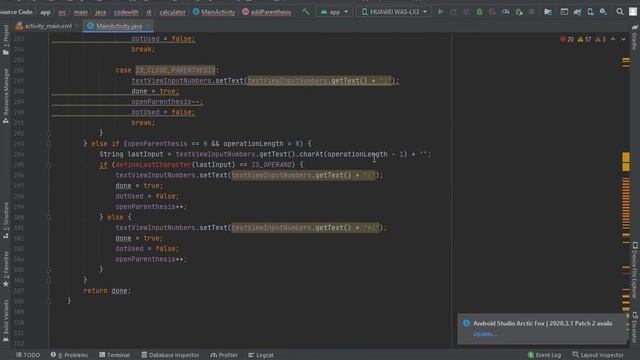Open the SDK Manager icon
Screen dimensions: 640x360
(x=603, y=12)
